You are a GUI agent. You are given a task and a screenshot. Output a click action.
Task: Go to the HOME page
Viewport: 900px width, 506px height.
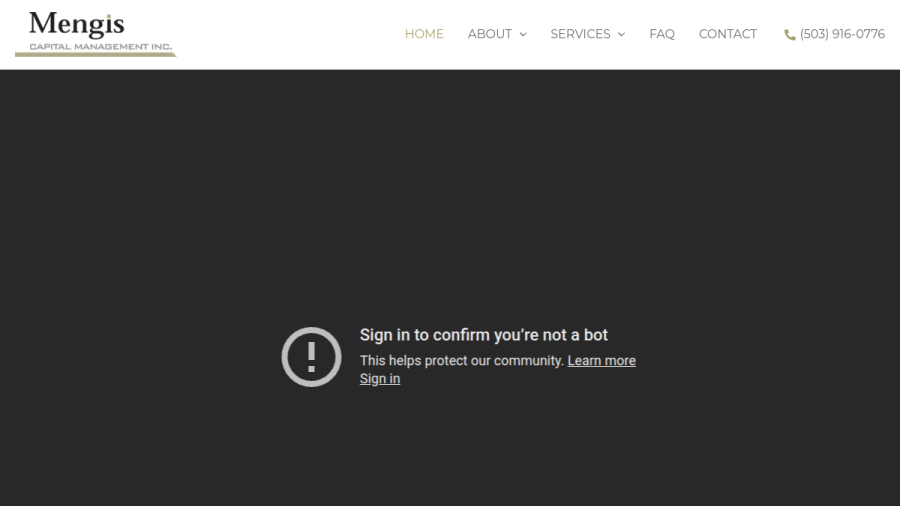point(424,34)
